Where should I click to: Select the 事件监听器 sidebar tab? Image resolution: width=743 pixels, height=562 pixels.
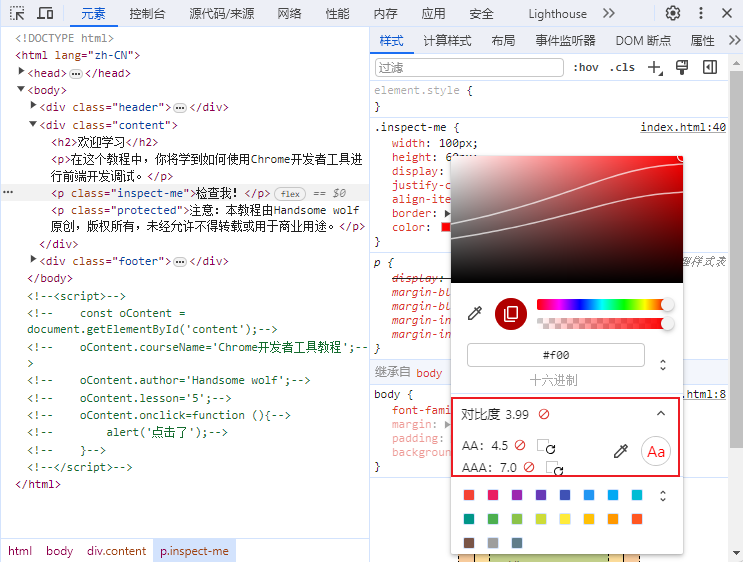coord(565,41)
